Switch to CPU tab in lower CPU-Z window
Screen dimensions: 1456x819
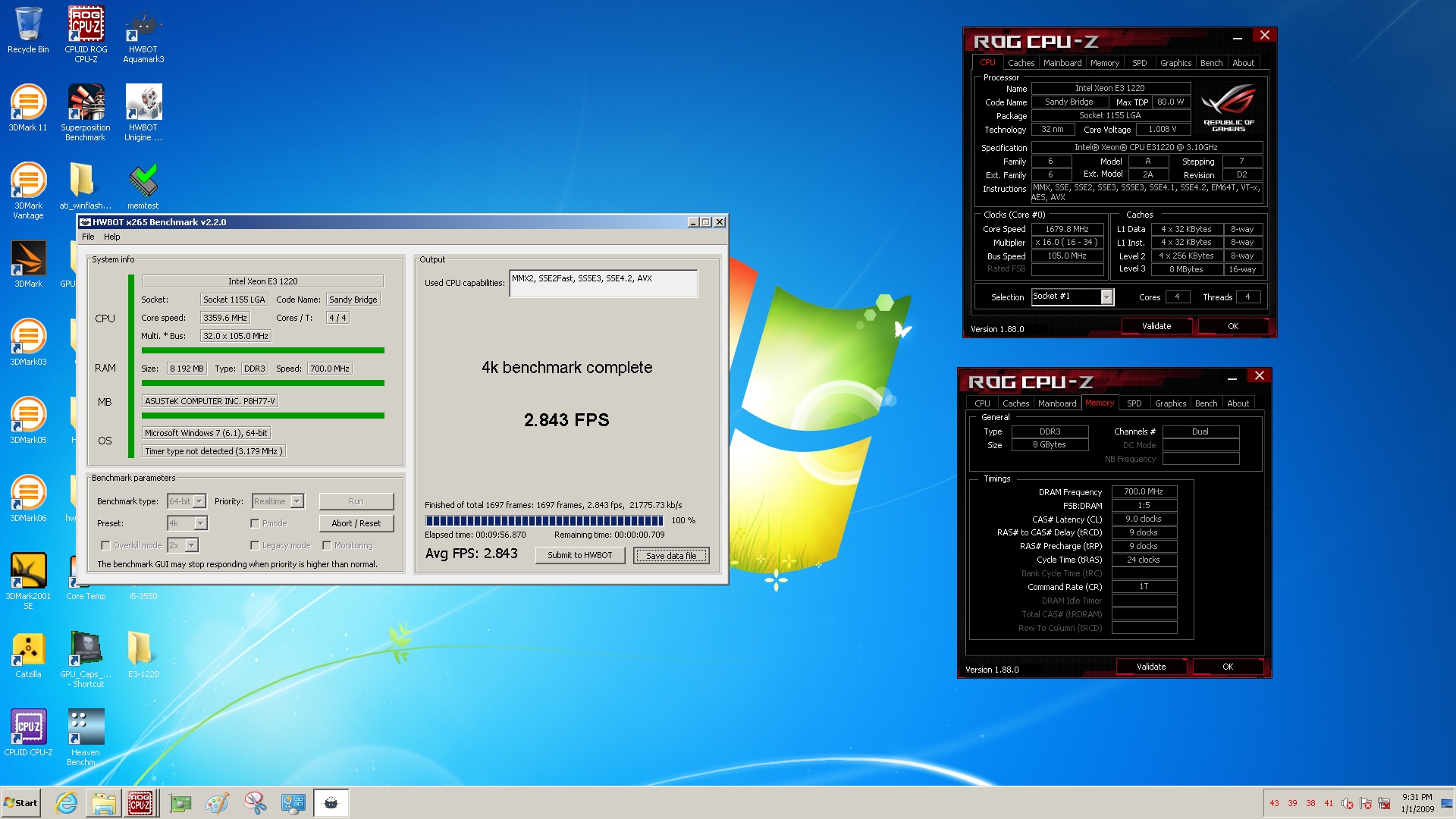[x=982, y=403]
